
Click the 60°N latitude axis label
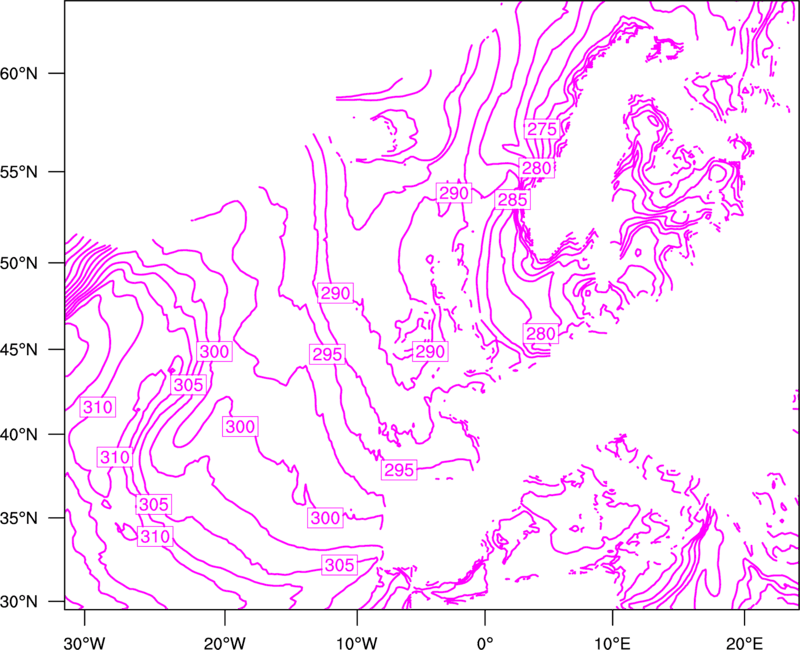(x=19, y=73)
